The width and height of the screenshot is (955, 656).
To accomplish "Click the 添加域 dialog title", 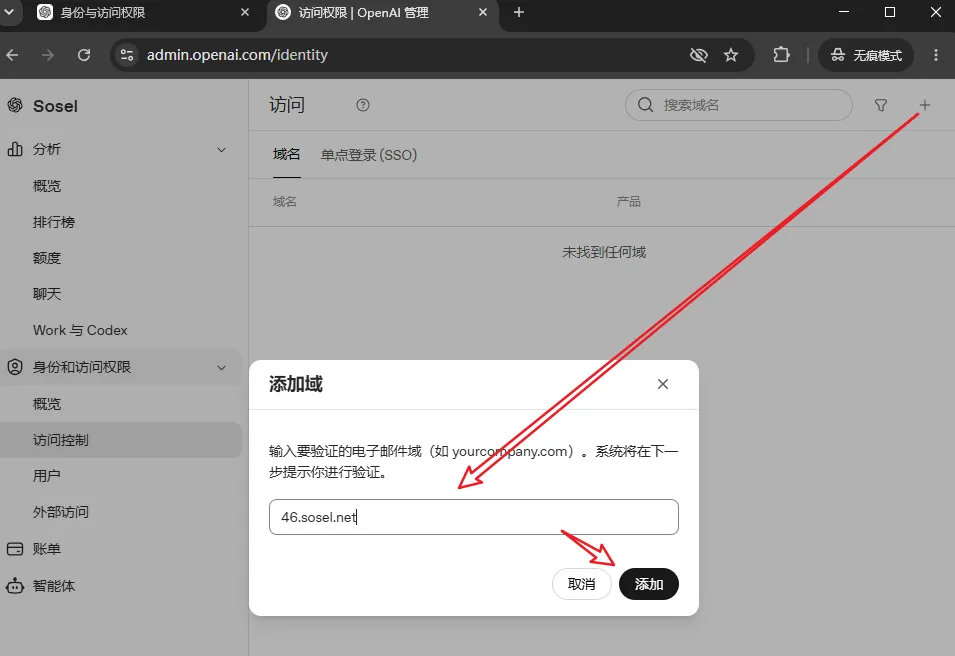I will click(x=296, y=384).
